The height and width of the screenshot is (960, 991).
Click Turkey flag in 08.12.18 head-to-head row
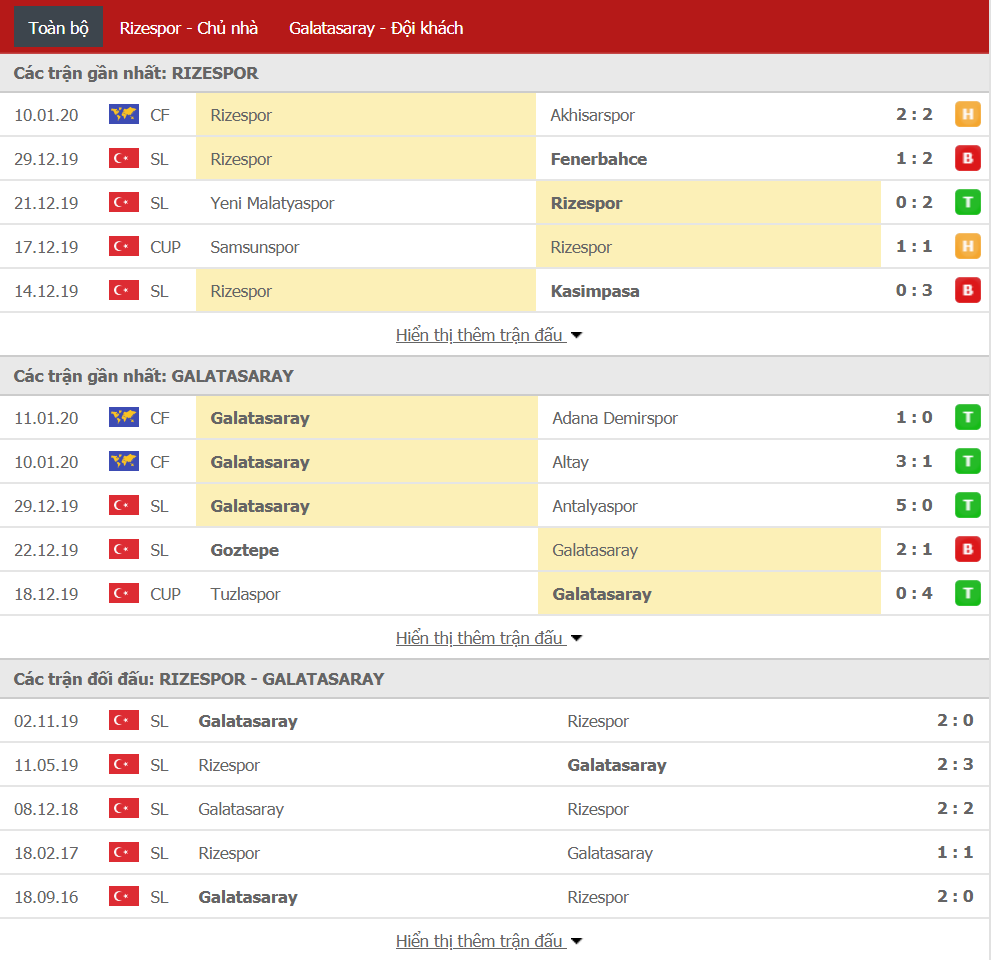124,808
